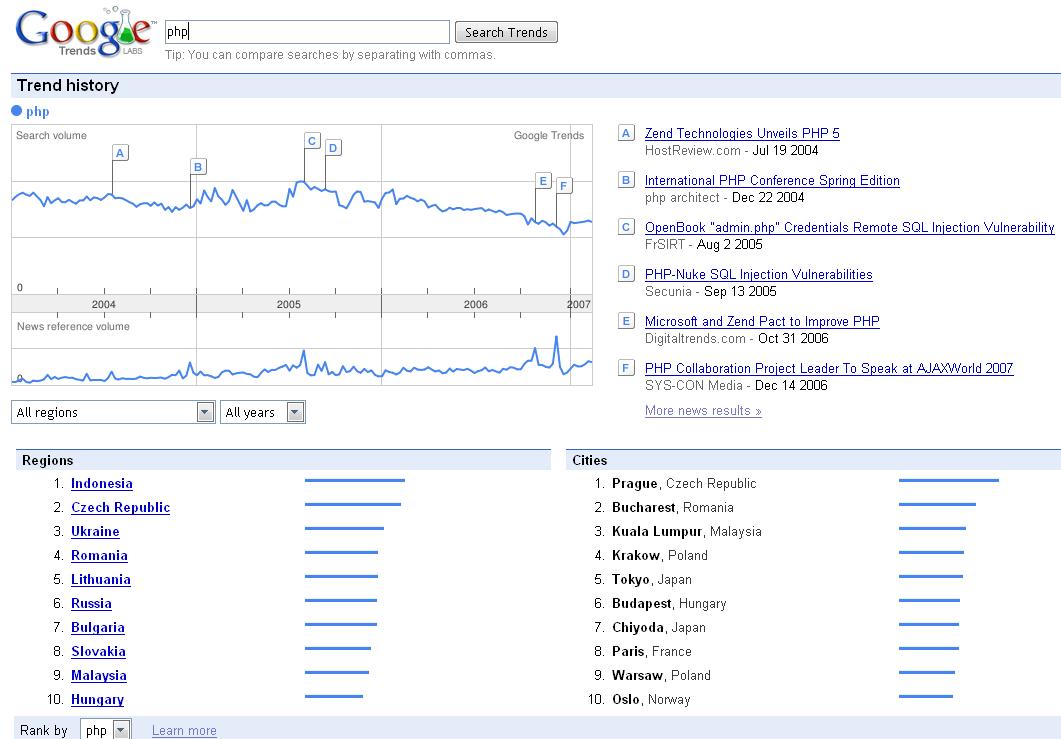The image size is (1061, 739).
Task: Click the Learn more link
Action: [184, 730]
